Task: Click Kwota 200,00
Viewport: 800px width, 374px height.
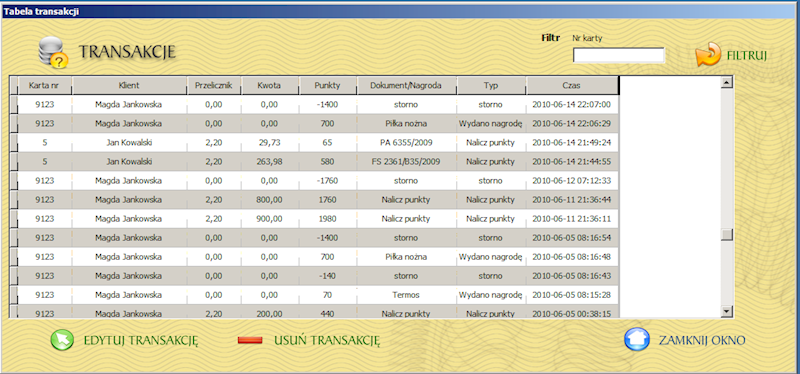Action: 268,314
